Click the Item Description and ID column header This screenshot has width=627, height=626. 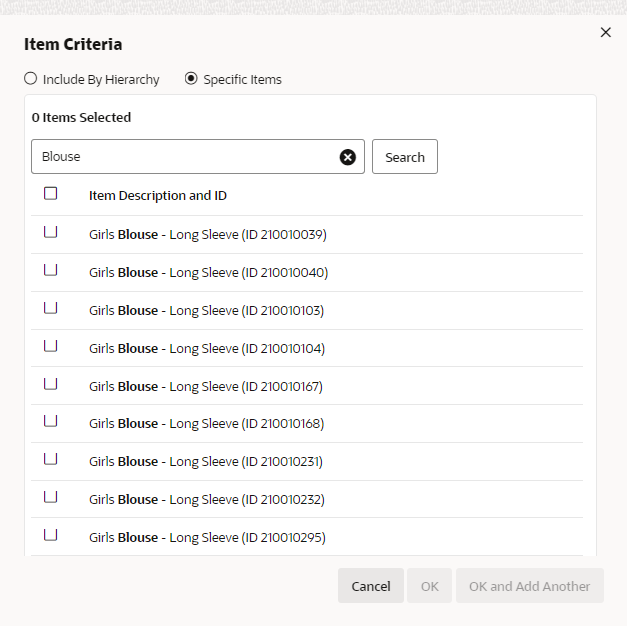click(158, 196)
